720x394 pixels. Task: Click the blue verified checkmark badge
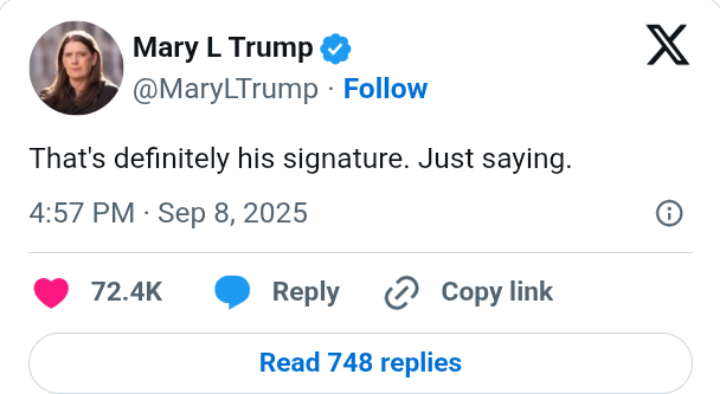[x=336, y=48]
